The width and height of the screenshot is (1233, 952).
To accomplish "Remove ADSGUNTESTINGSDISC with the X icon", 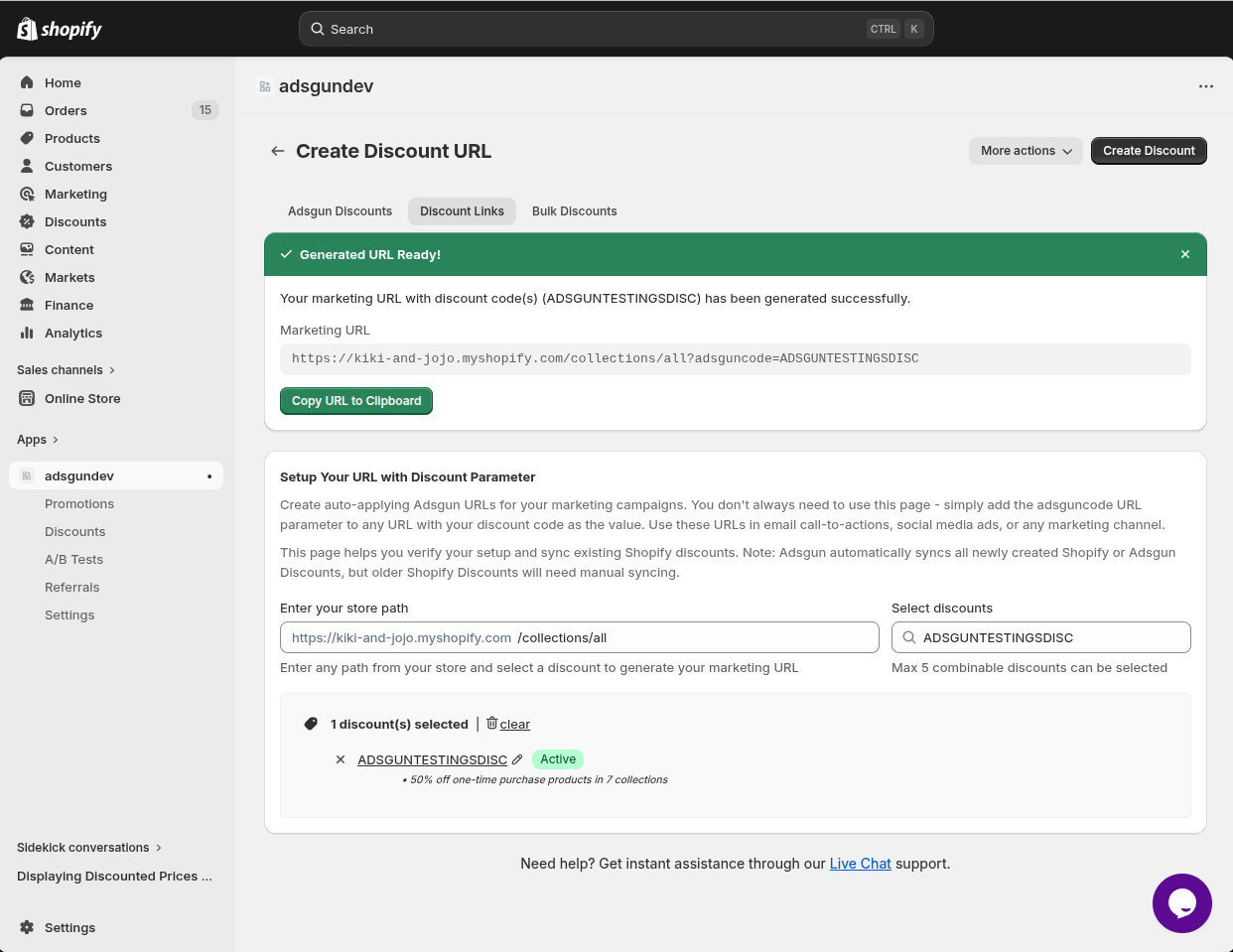I will tap(341, 759).
